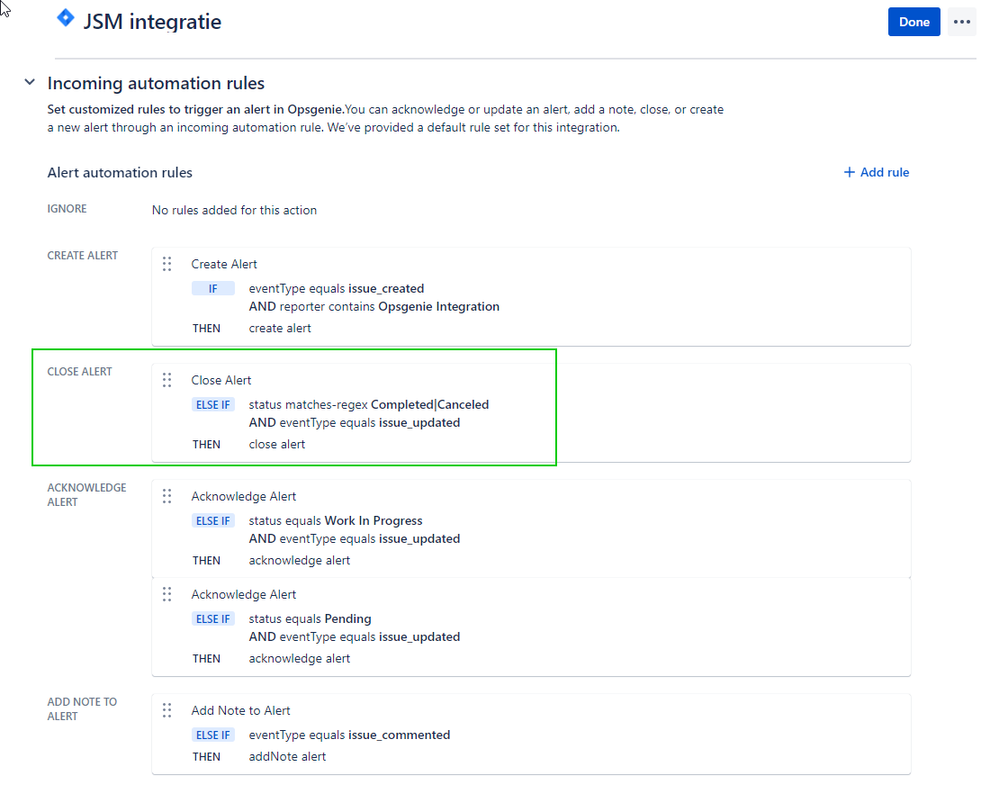This screenshot has width=999, height=786.
Task: Grab drag handle of Work In Progress Acknowledge rule
Action: pyautogui.click(x=167, y=496)
